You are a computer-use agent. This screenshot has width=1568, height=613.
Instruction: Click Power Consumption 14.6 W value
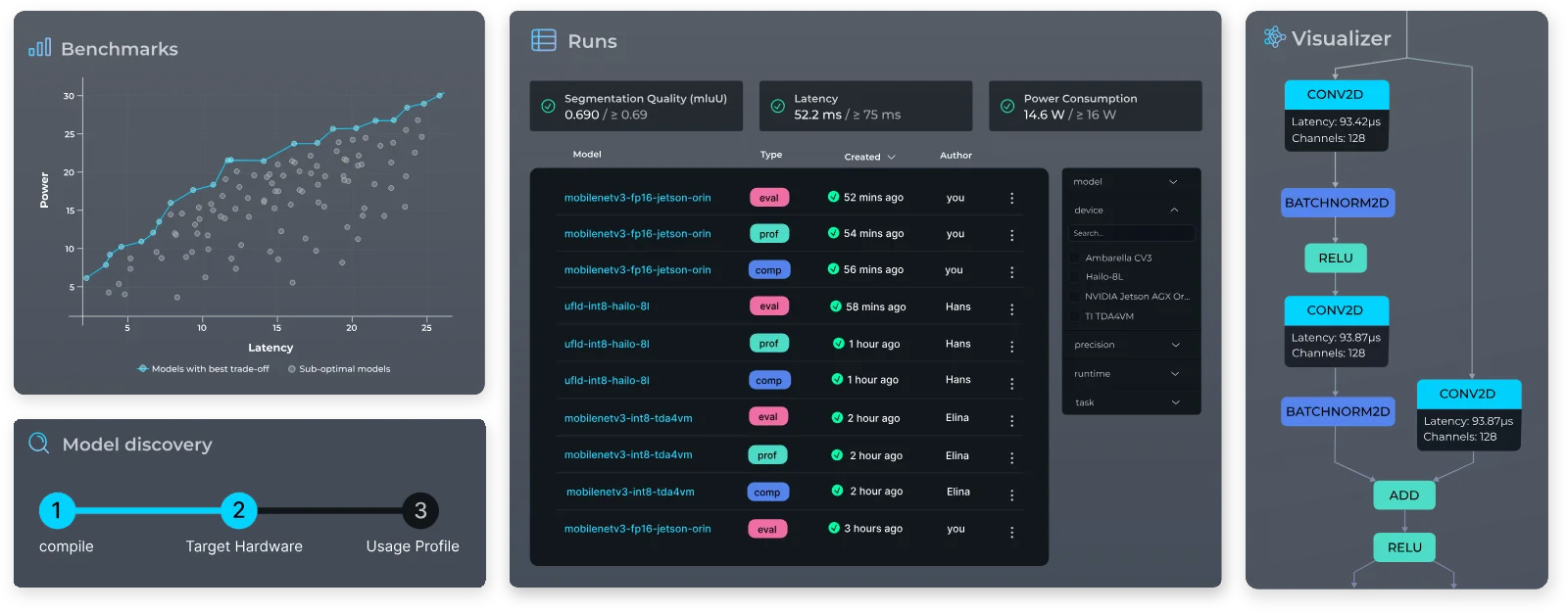click(x=1044, y=115)
